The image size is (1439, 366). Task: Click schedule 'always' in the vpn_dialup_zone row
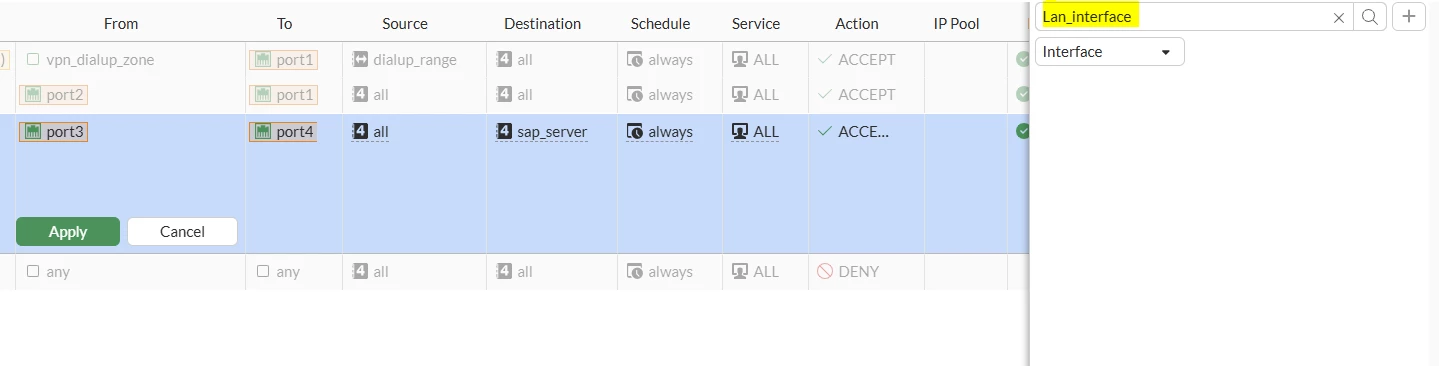pyautogui.click(x=660, y=60)
